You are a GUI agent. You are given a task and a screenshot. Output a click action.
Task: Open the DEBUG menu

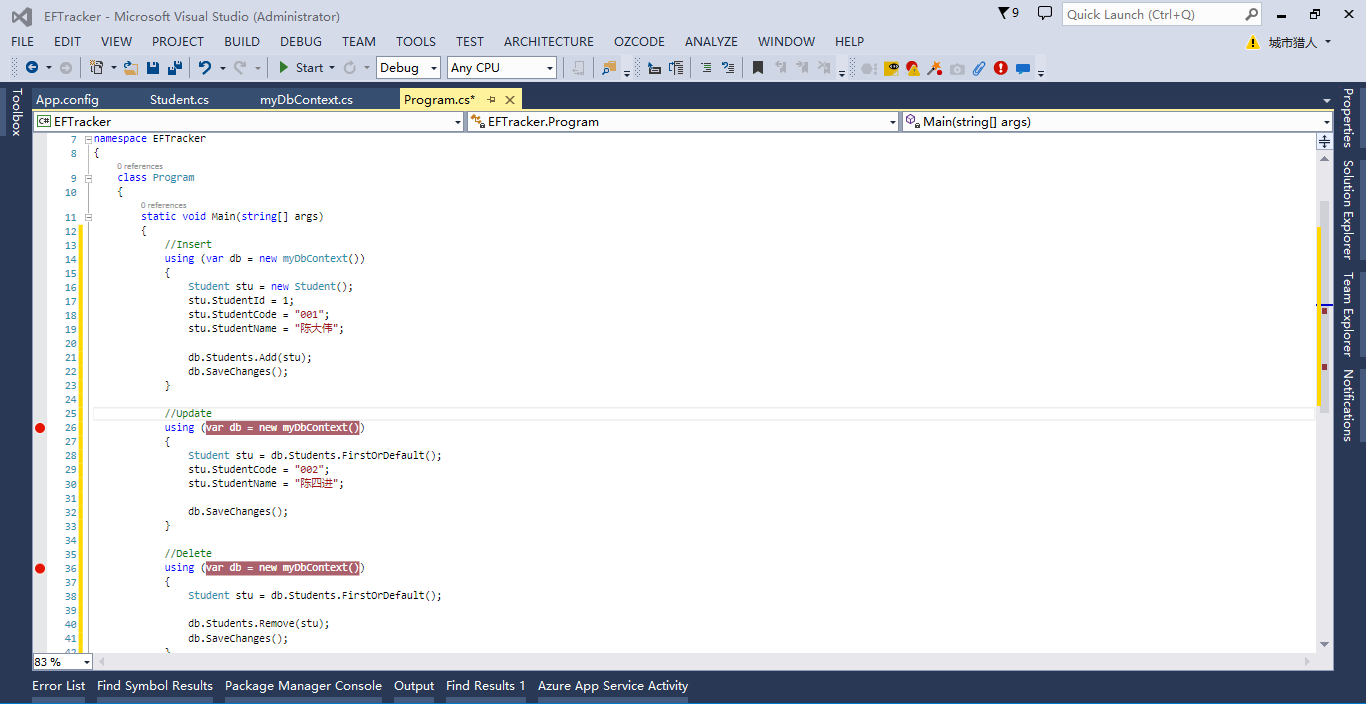click(301, 41)
